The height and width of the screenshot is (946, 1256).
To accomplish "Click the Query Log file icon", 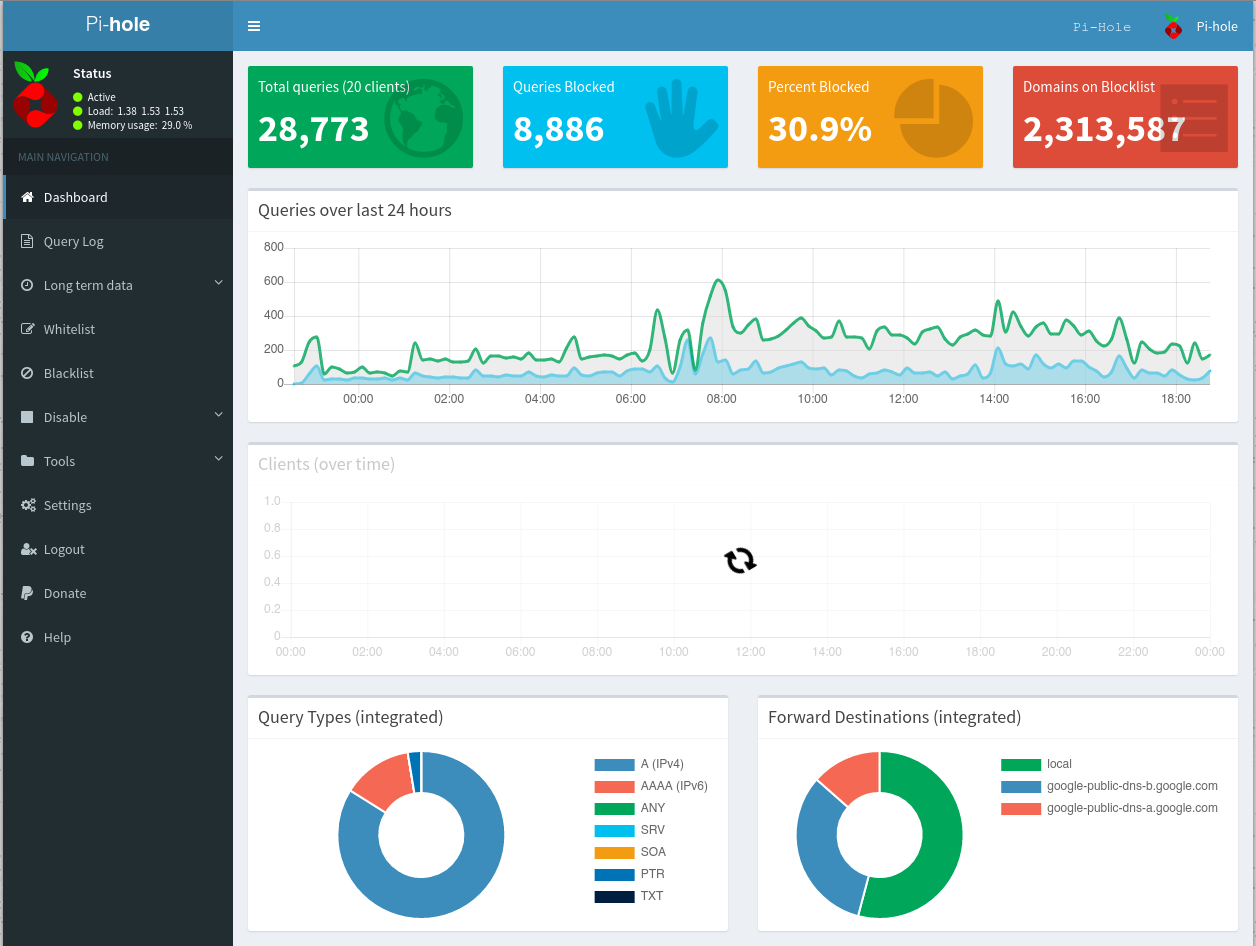I will click(x=28, y=241).
